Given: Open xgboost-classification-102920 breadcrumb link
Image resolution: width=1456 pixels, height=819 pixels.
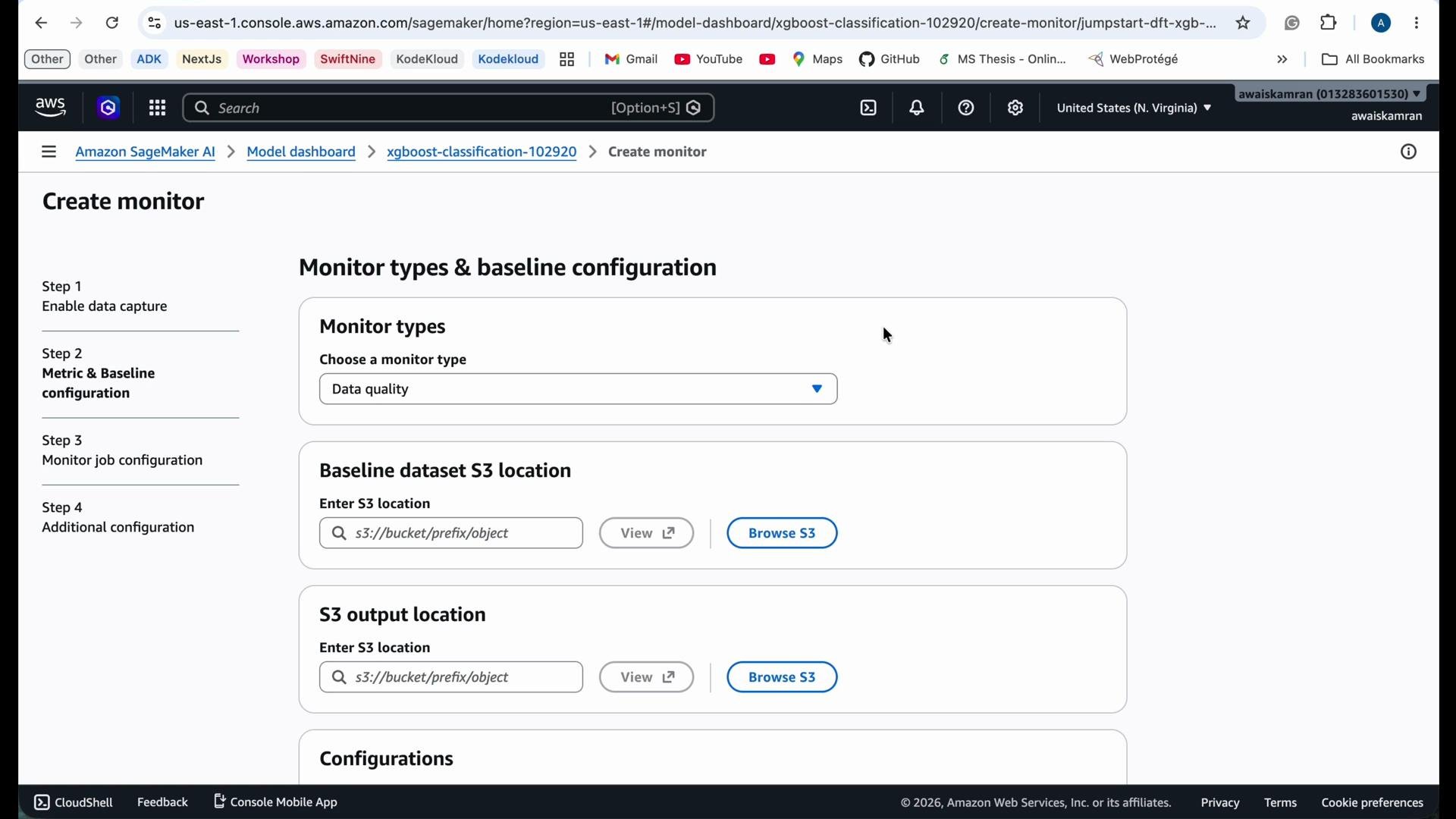Looking at the screenshot, I should 482,152.
